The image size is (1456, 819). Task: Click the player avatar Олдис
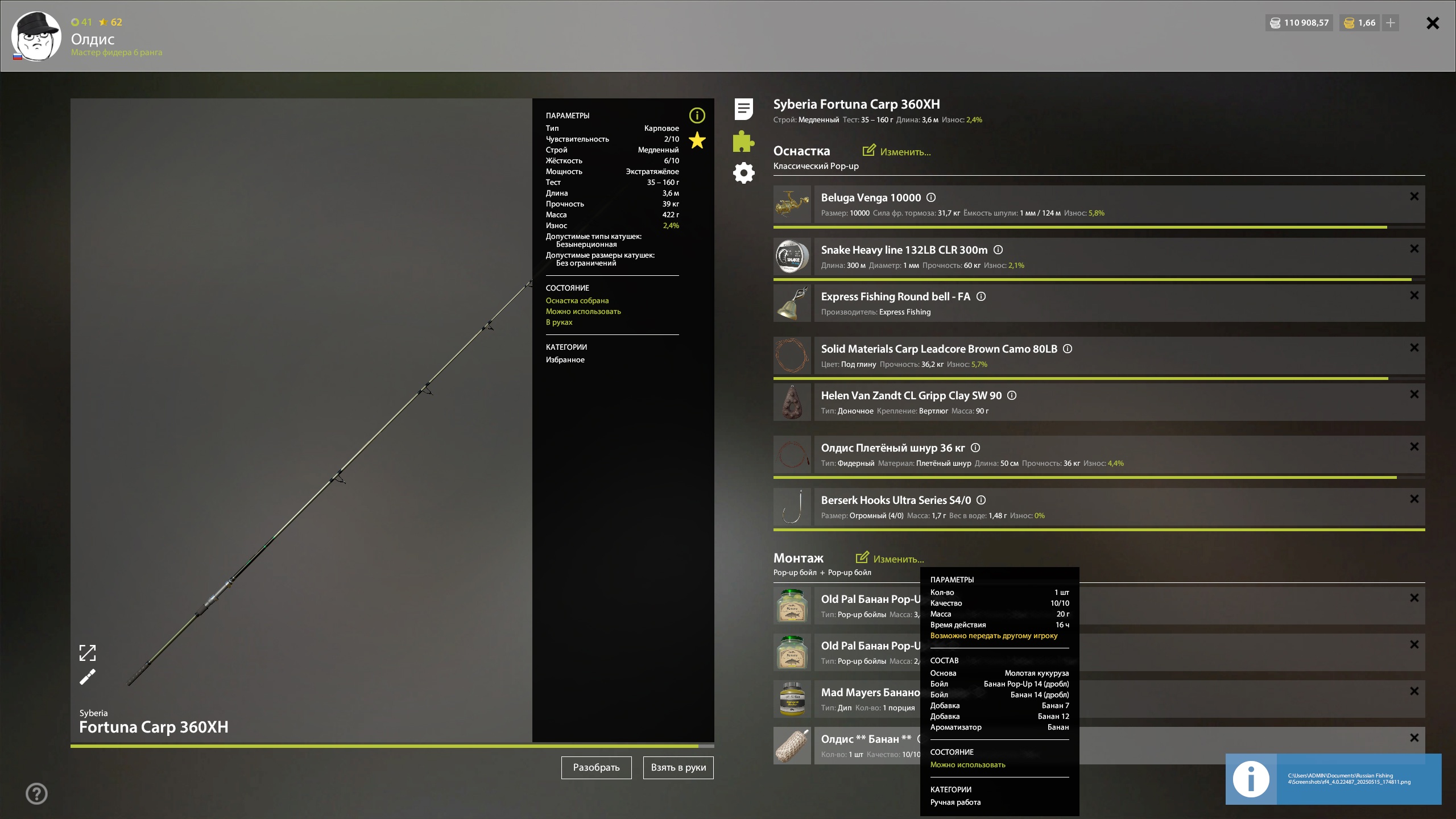pos(36,36)
